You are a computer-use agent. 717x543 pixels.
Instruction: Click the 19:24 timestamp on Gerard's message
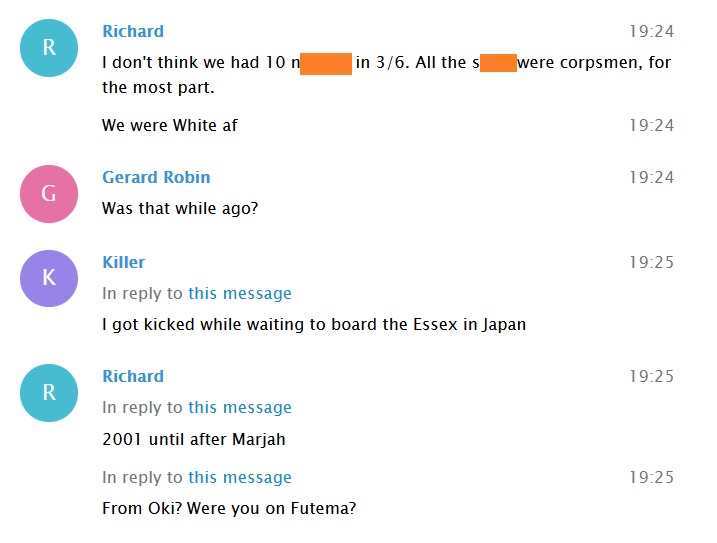(652, 177)
